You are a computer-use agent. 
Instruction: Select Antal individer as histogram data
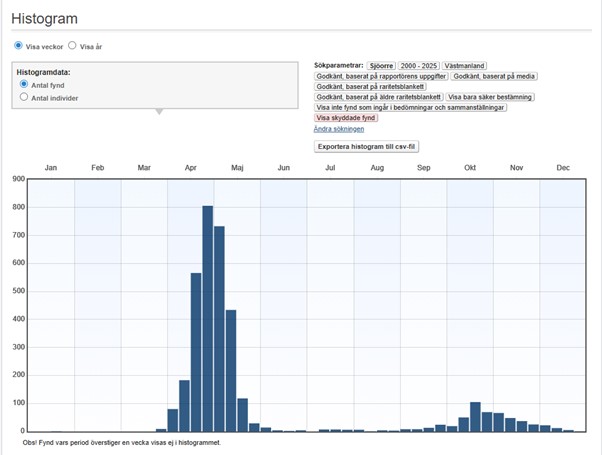pos(25,97)
